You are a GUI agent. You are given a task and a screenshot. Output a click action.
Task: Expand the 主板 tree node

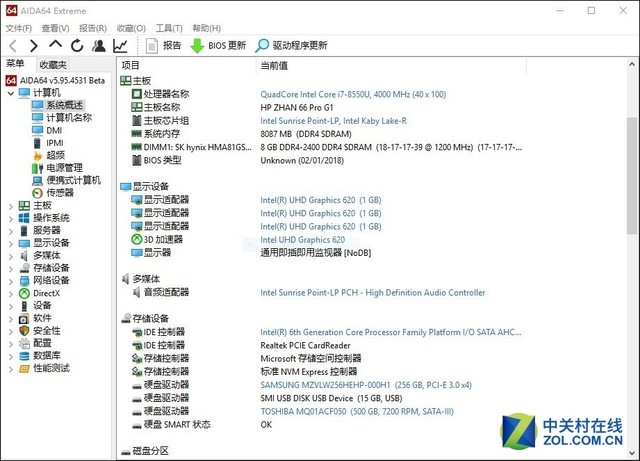pos(11,205)
